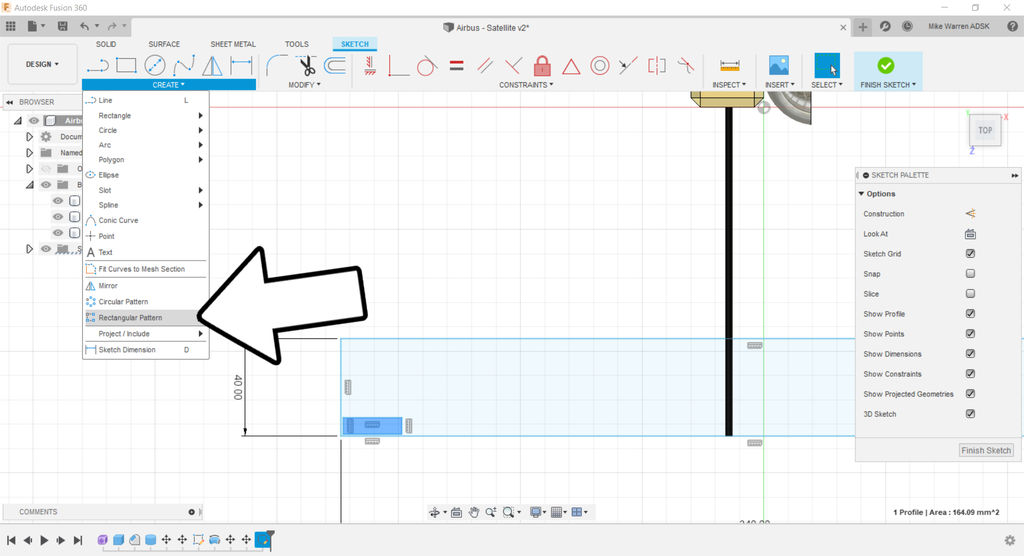
Task: Select Mirror in the Create menu
Action: click(x=146, y=286)
